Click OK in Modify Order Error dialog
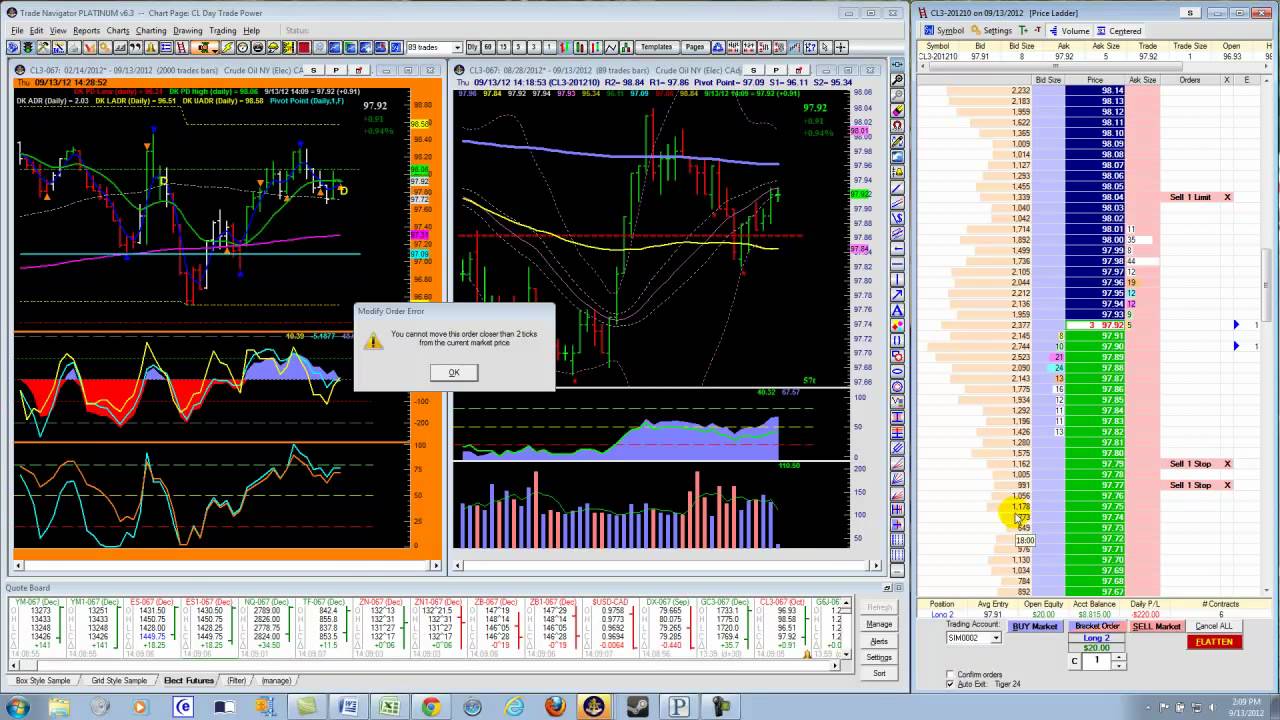 pyautogui.click(x=453, y=372)
